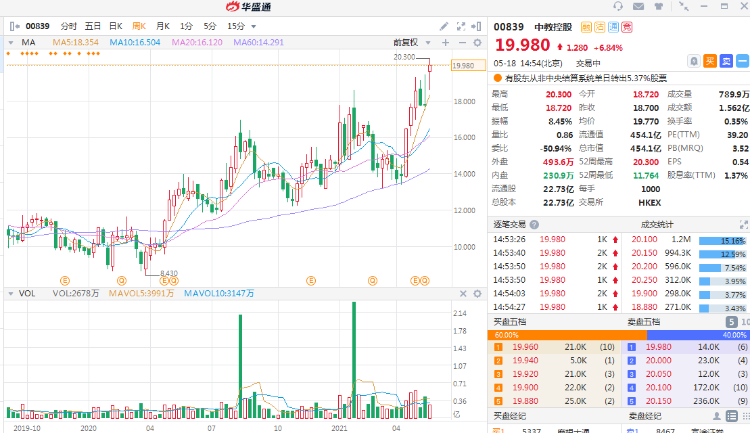Screen dimensions: 750x433
Task: Open the shareholder transfer 5.37% news alert
Action: click(x=585, y=78)
